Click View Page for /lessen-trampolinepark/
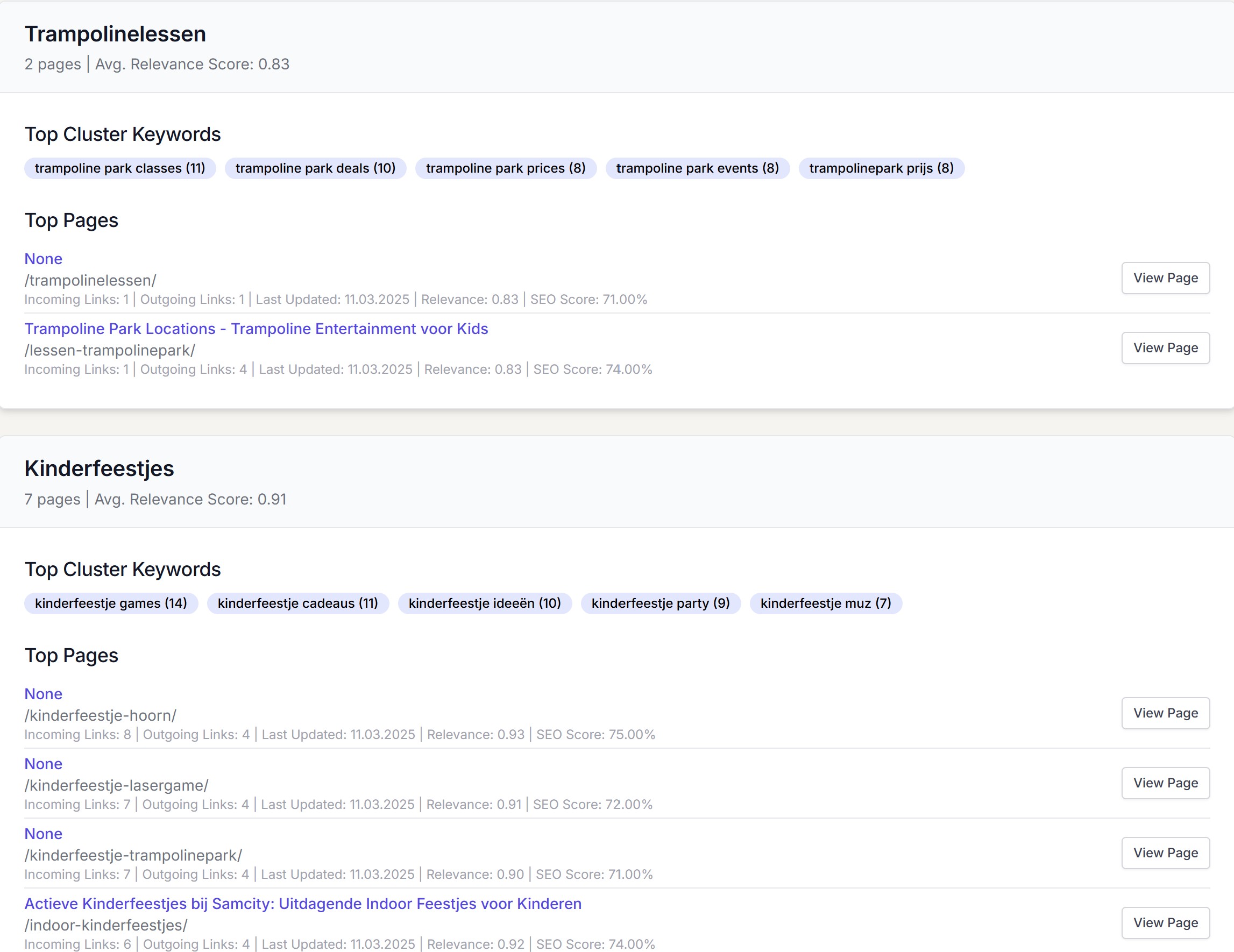The height and width of the screenshot is (952, 1234). click(1165, 348)
